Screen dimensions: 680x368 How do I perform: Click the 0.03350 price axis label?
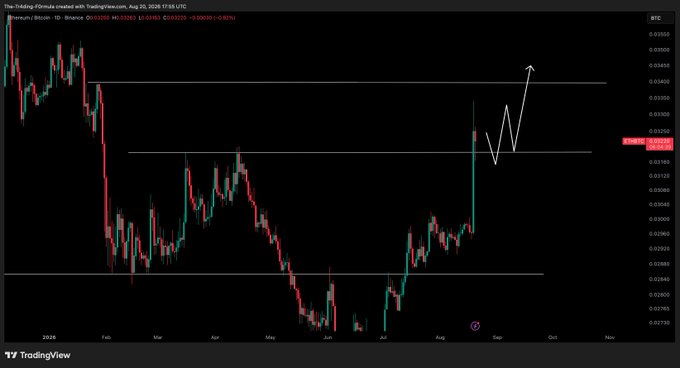tap(660, 98)
